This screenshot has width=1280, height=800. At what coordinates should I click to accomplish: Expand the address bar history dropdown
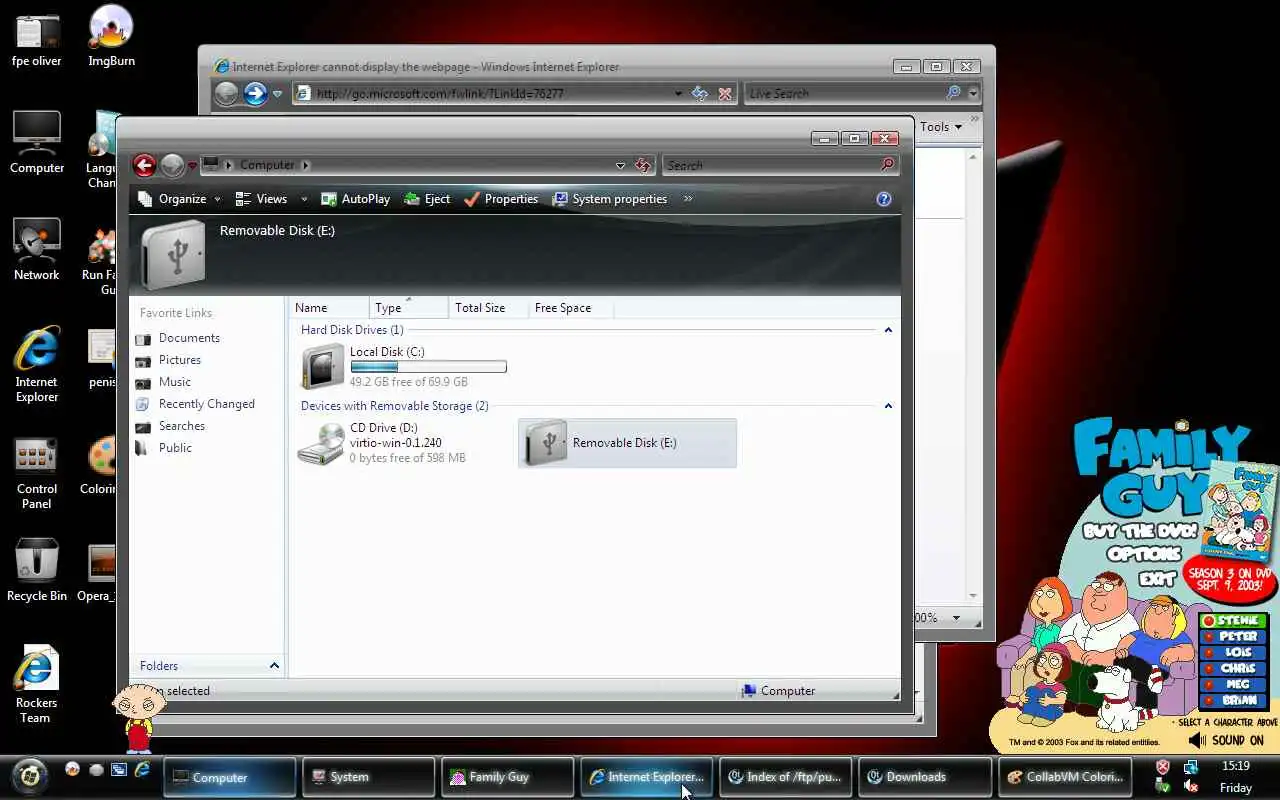pyautogui.click(x=620, y=166)
